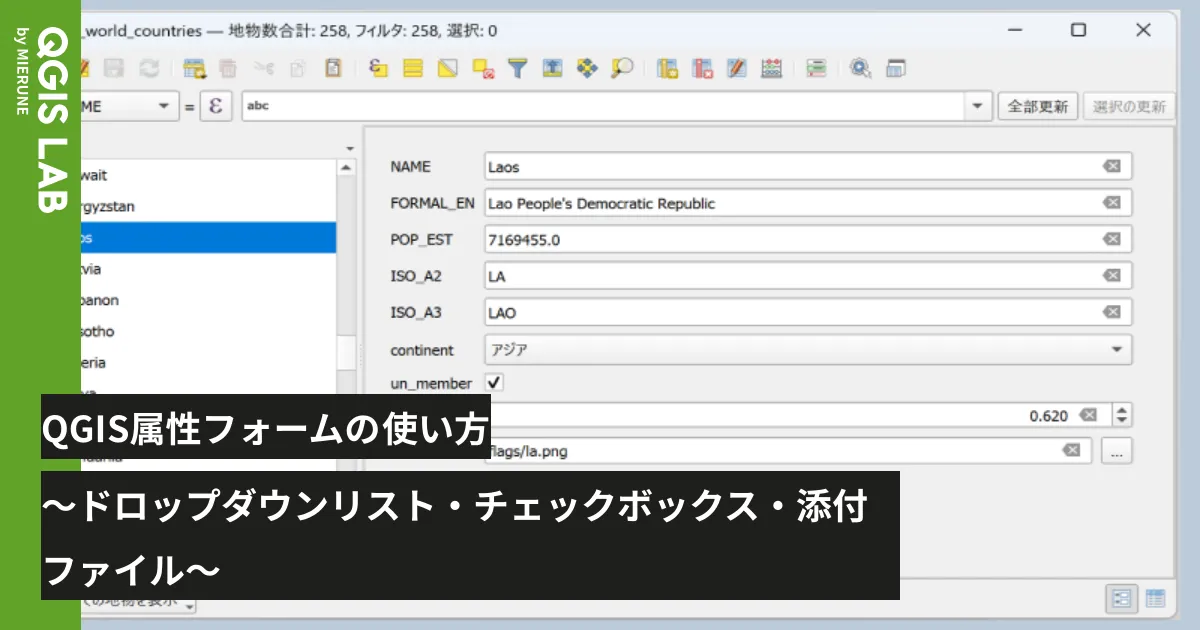1200x630 pixels.
Task: Open the すべての地物を表示 filter dropdown
Action: click(x=189, y=607)
